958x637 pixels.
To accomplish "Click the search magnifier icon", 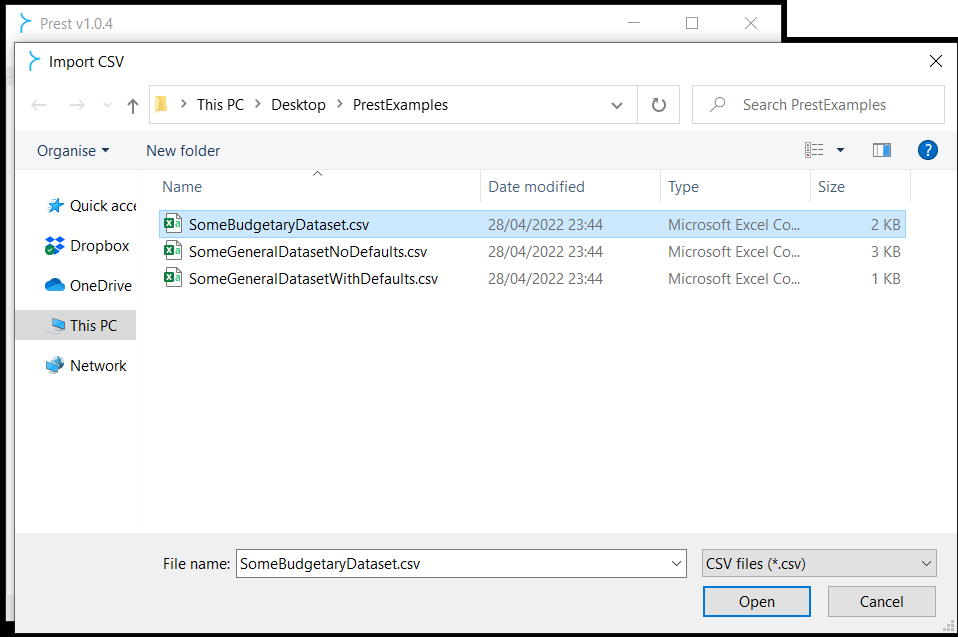I will [718, 104].
